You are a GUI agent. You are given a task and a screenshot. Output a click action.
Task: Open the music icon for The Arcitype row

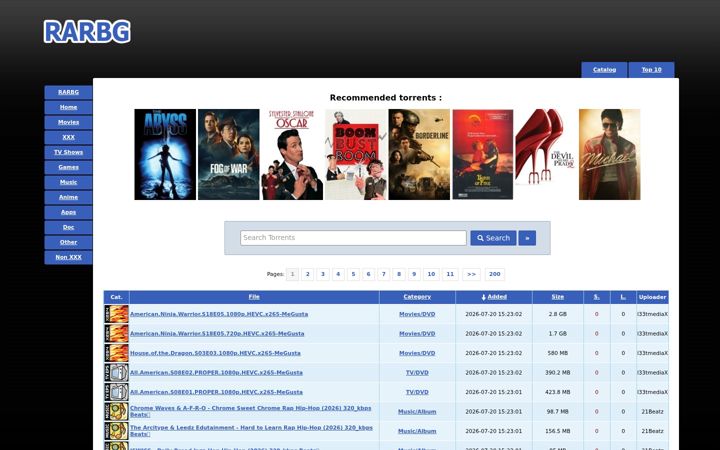click(117, 431)
